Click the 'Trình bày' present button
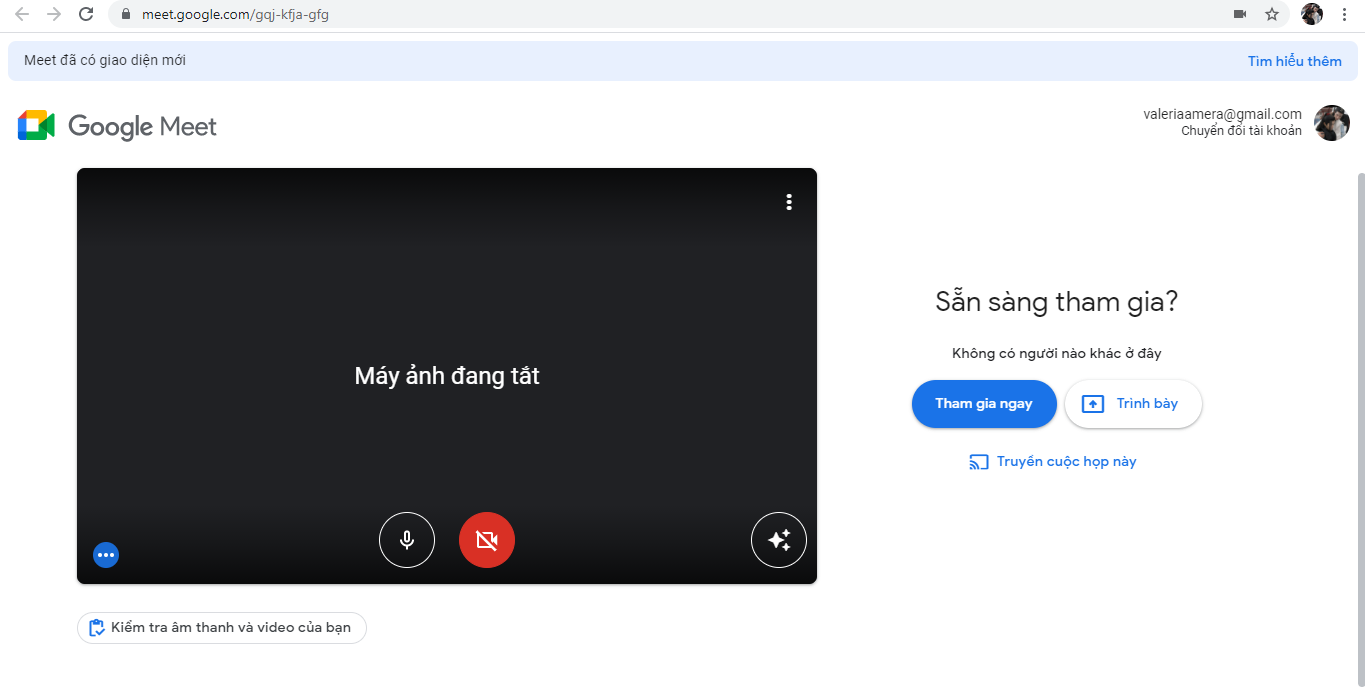Screen dimensions: 1365x690 pyautogui.click(x=1133, y=404)
